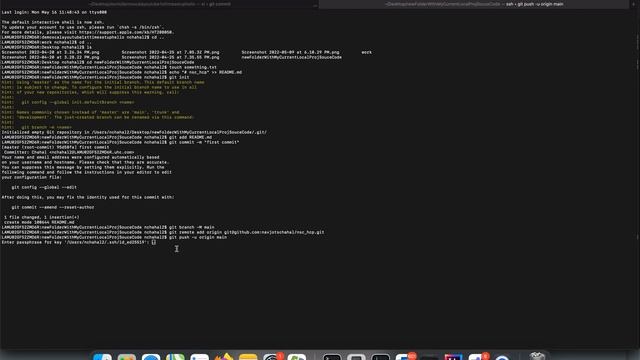Open Trash from the Dock

pos(537,356)
